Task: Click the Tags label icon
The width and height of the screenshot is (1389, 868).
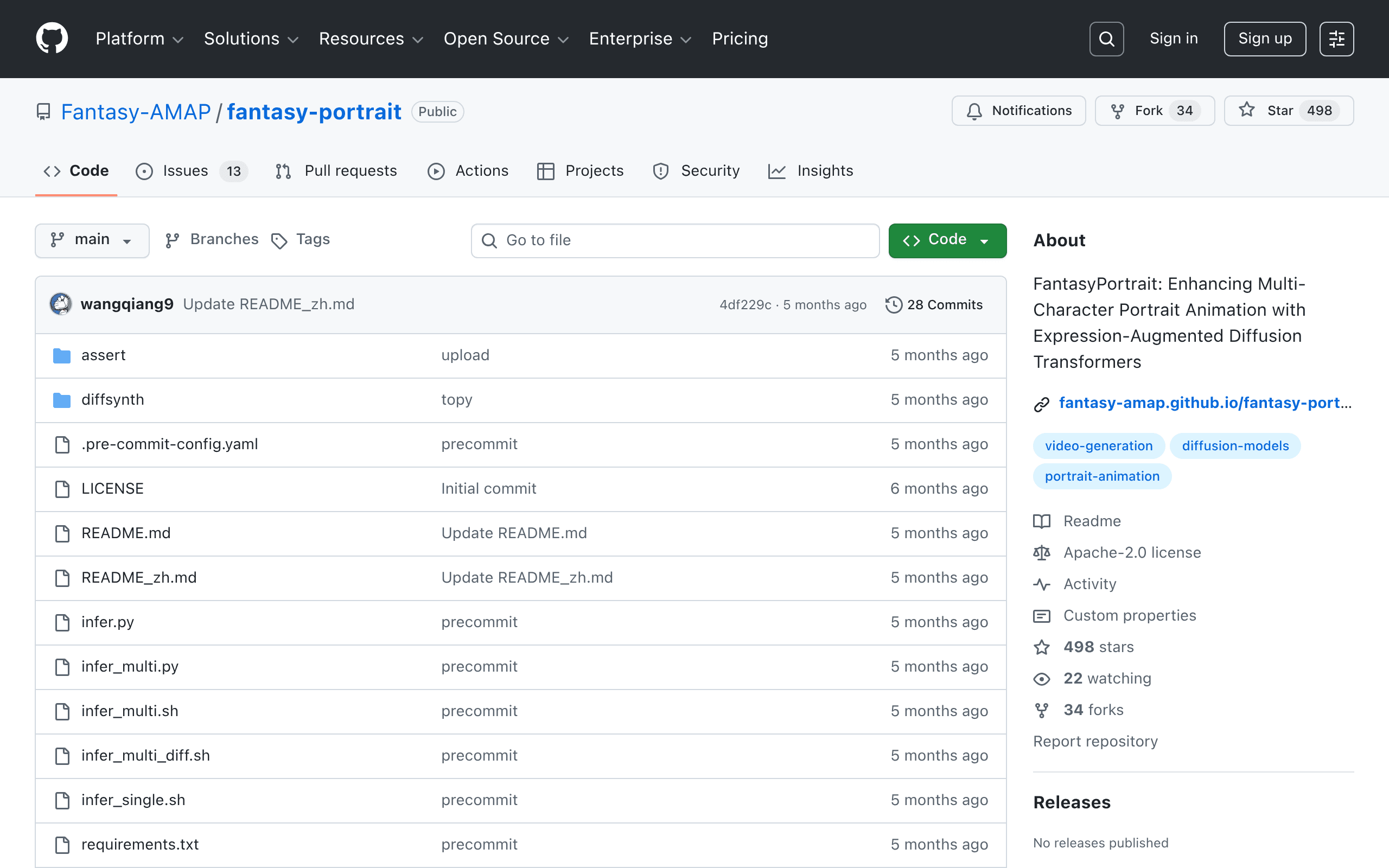Action: tap(279, 240)
